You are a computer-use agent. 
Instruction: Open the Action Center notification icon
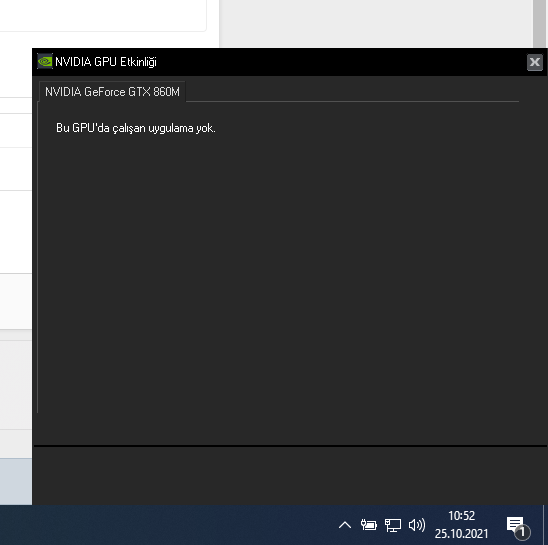[x=518, y=527]
